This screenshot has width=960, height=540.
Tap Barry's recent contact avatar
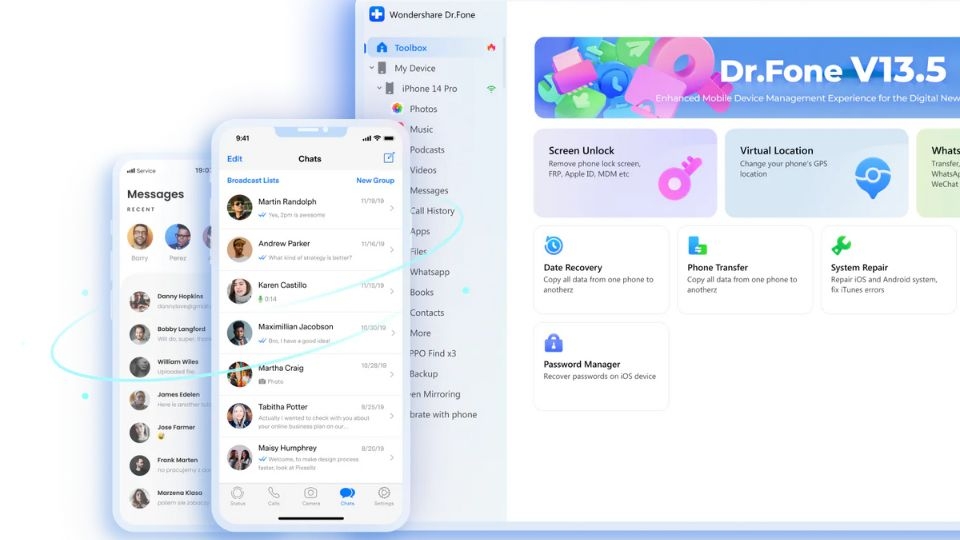(x=140, y=236)
